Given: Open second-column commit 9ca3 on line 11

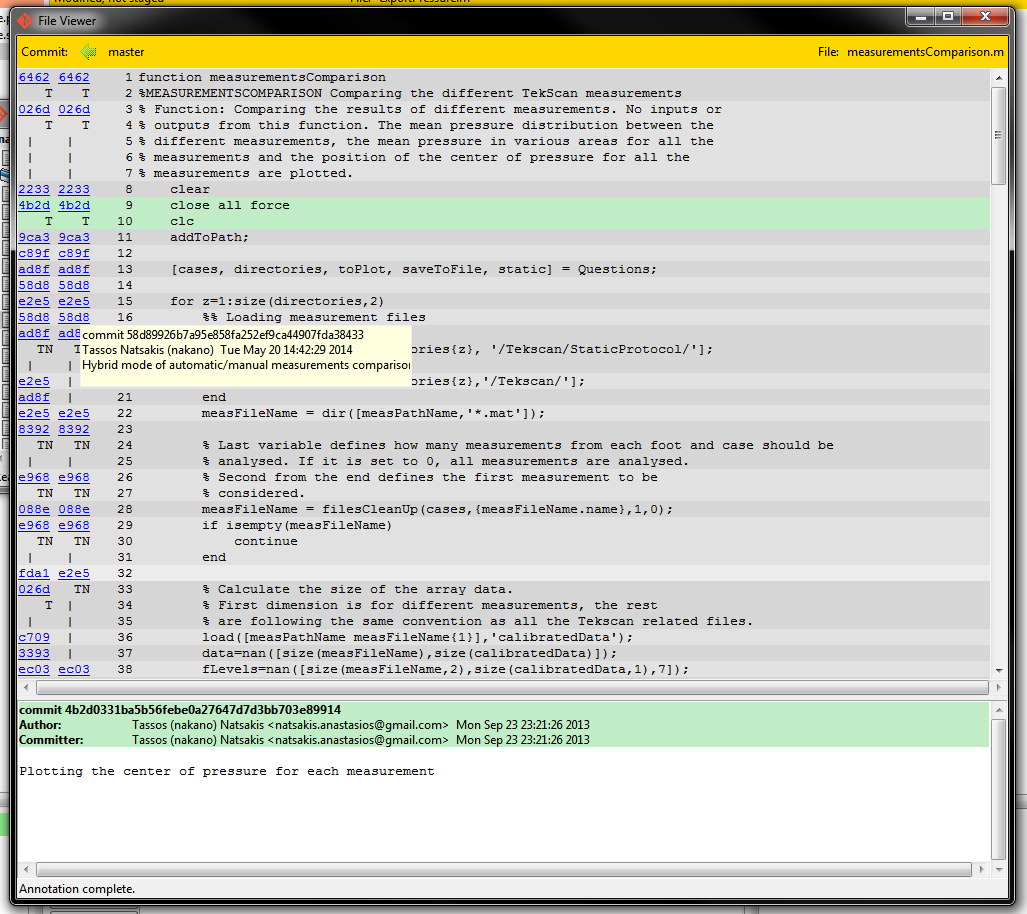Looking at the screenshot, I should coord(74,237).
